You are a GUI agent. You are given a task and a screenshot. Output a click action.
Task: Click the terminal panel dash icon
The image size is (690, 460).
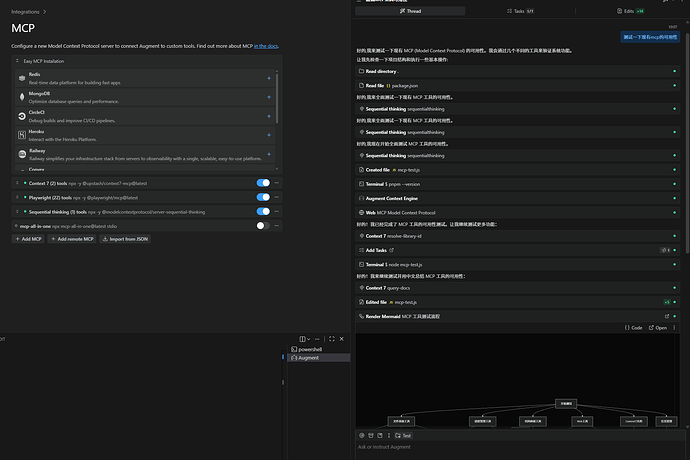tap(317, 339)
